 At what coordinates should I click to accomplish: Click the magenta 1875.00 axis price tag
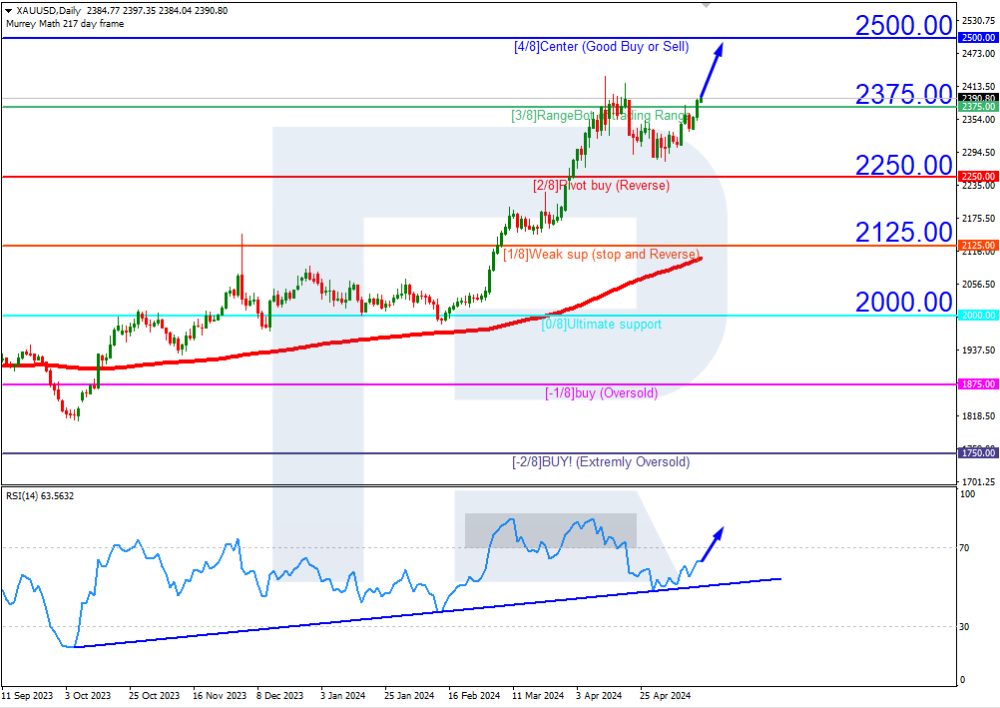(x=977, y=384)
